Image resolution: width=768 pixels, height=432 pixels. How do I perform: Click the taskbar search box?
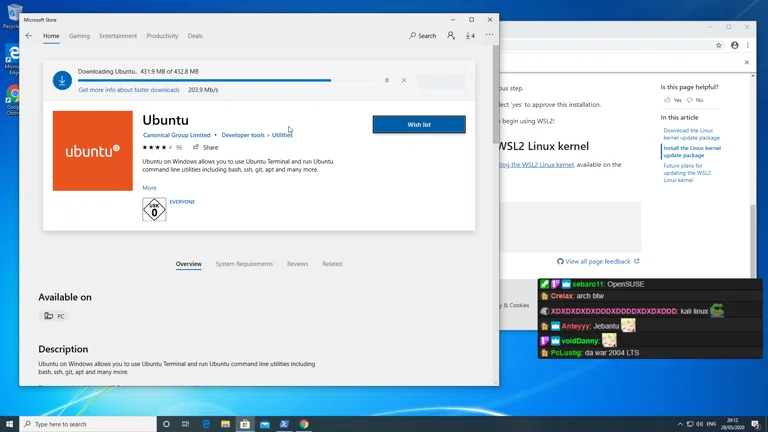coord(88,424)
